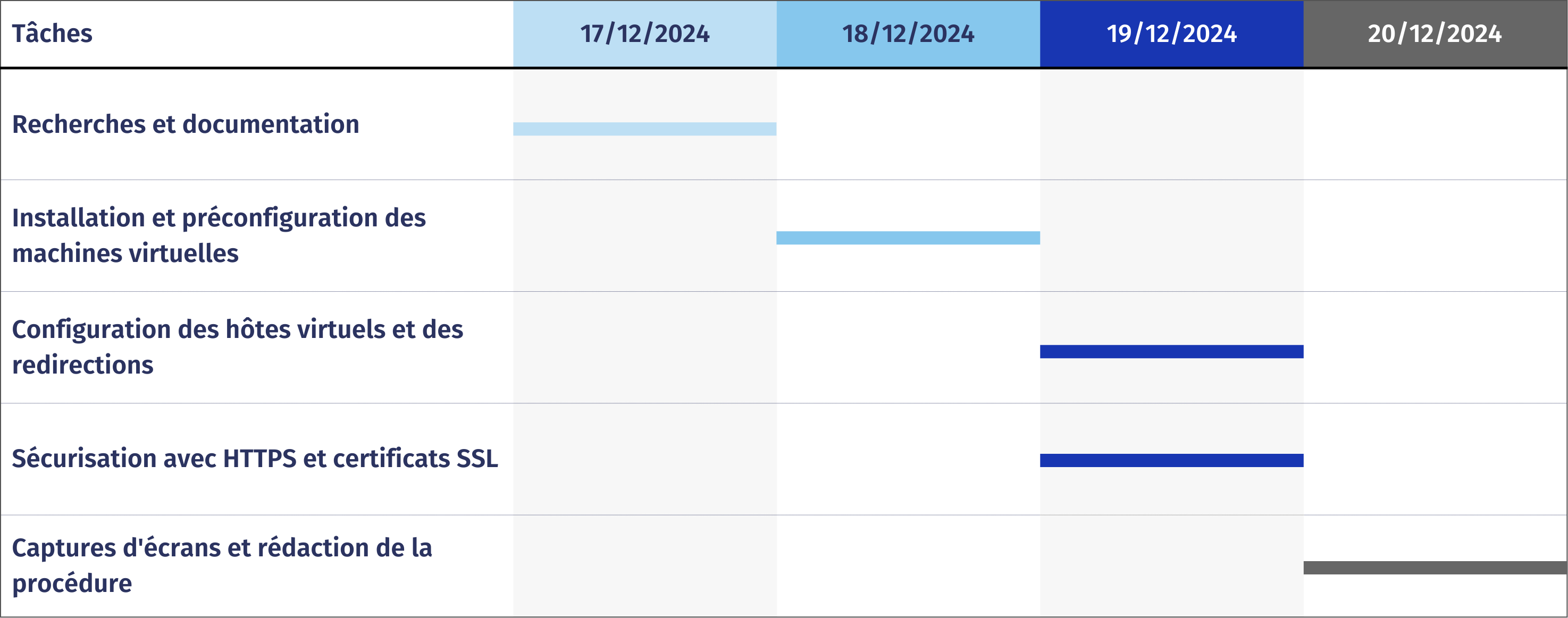Screen dimensions: 1568x618
Task: Select the 18/12/2024 date header
Action: click(908, 33)
